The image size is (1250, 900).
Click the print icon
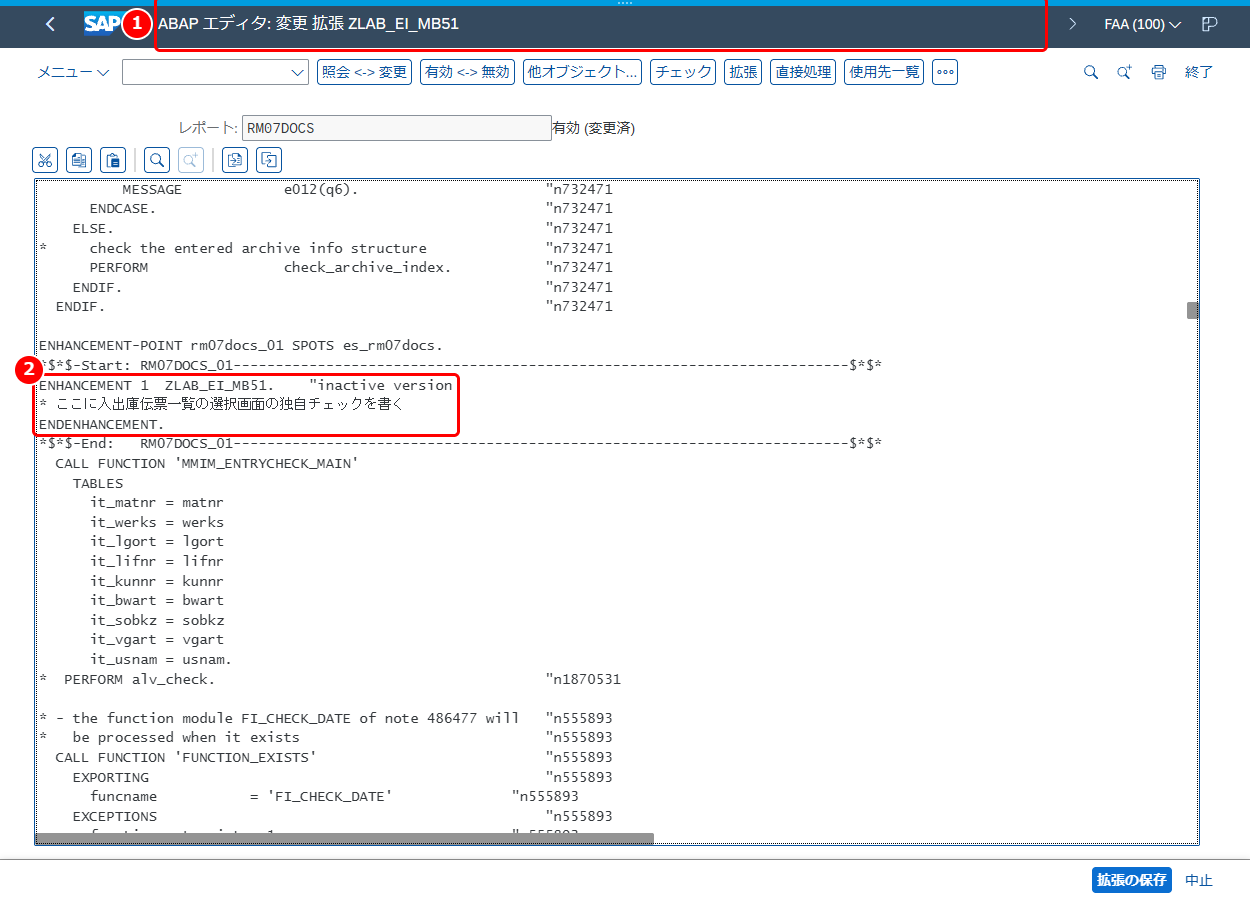point(1159,72)
